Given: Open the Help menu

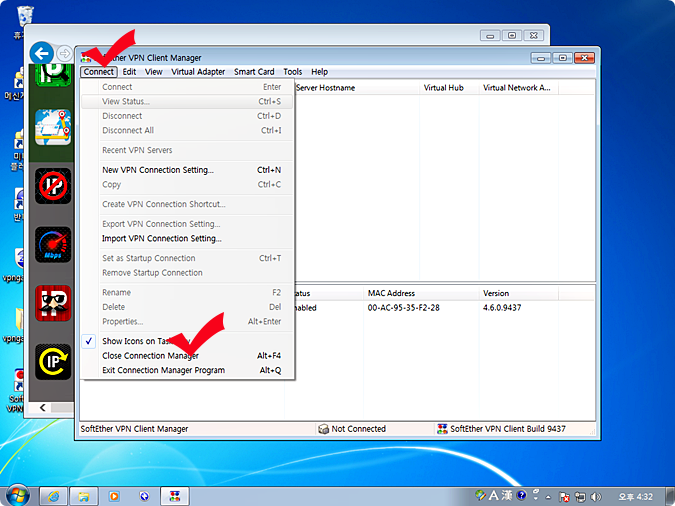Looking at the screenshot, I should coord(319,72).
